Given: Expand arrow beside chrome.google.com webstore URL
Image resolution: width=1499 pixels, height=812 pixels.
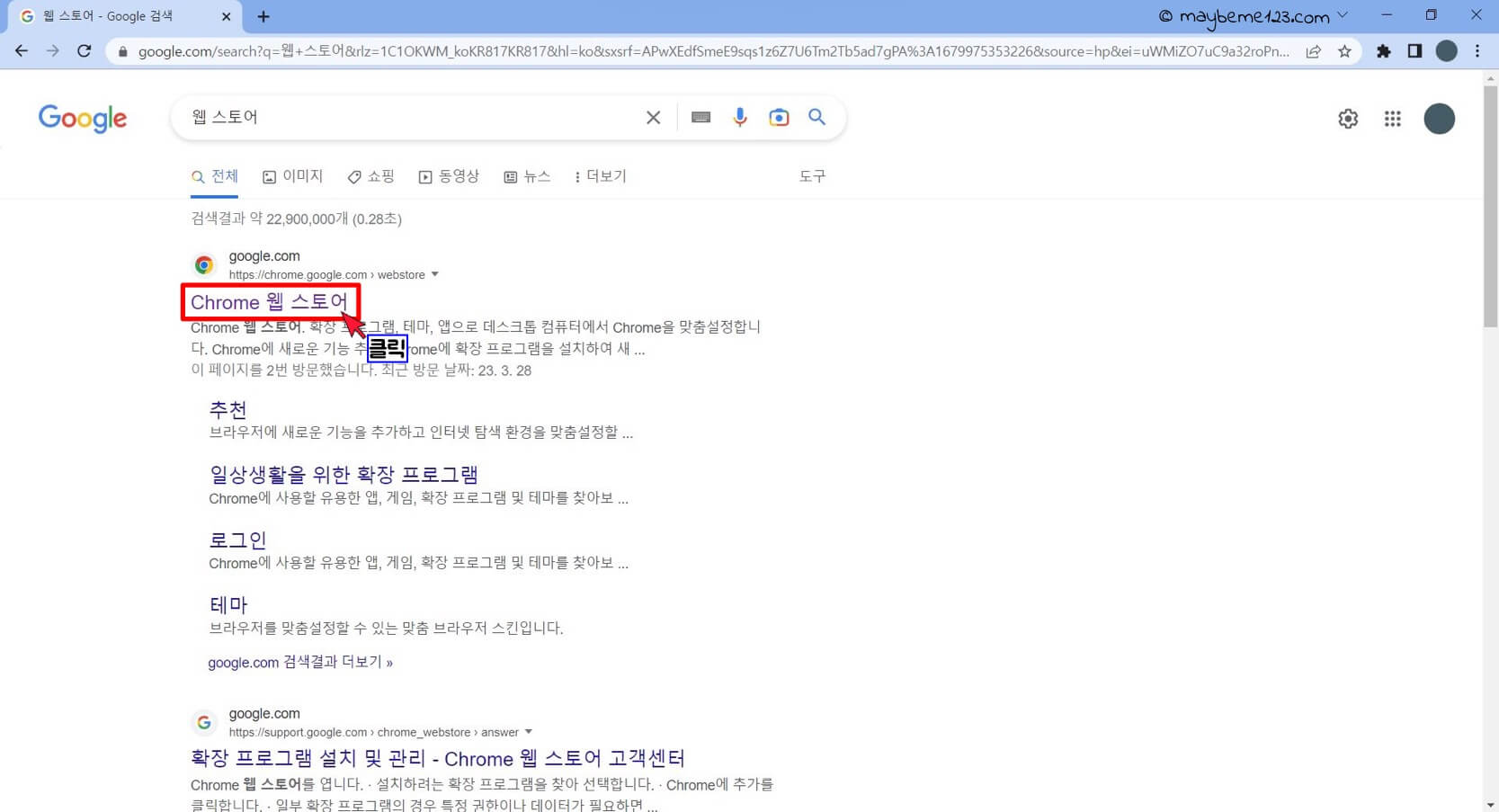Looking at the screenshot, I should (435, 274).
